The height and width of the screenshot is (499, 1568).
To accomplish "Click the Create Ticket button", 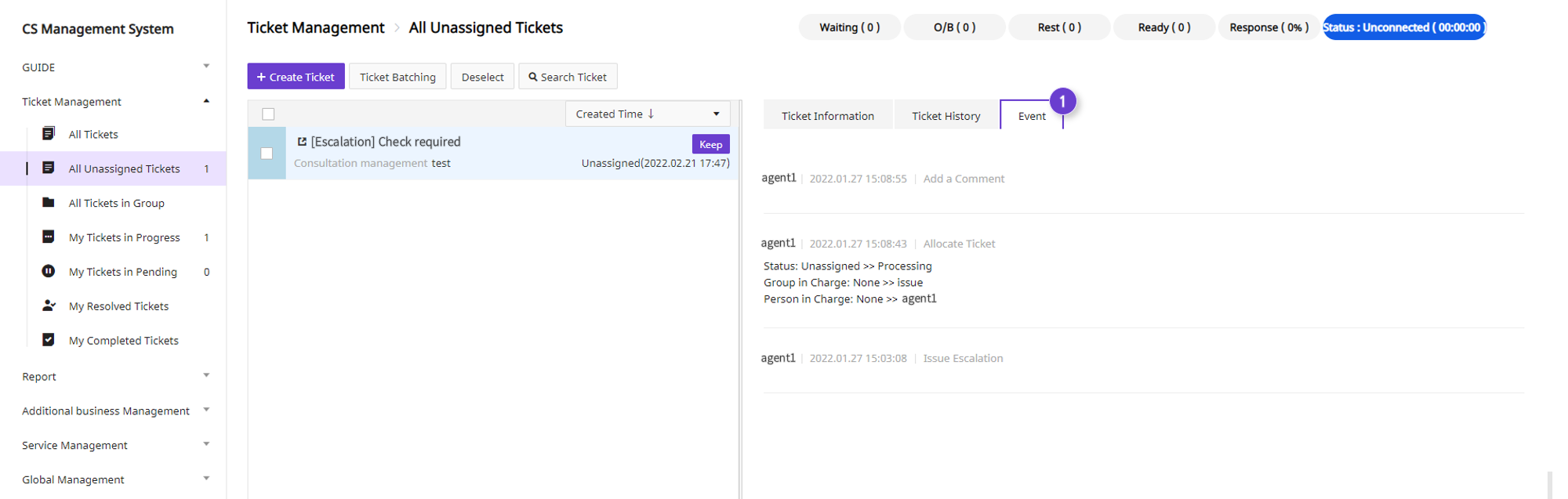I will pyautogui.click(x=296, y=76).
